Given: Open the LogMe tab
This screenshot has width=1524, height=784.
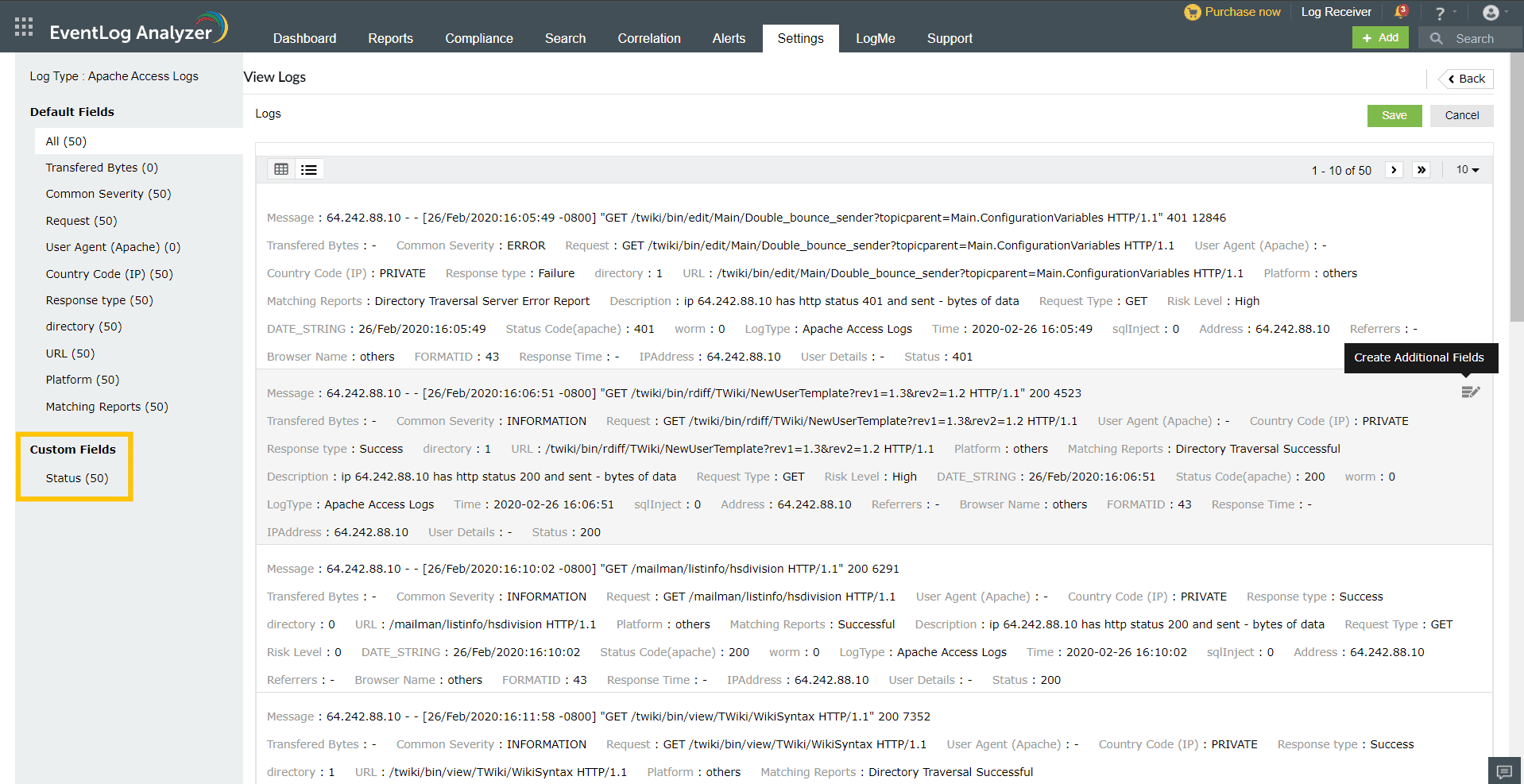Looking at the screenshot, I should pyautogui.click(x=875, y=38).
